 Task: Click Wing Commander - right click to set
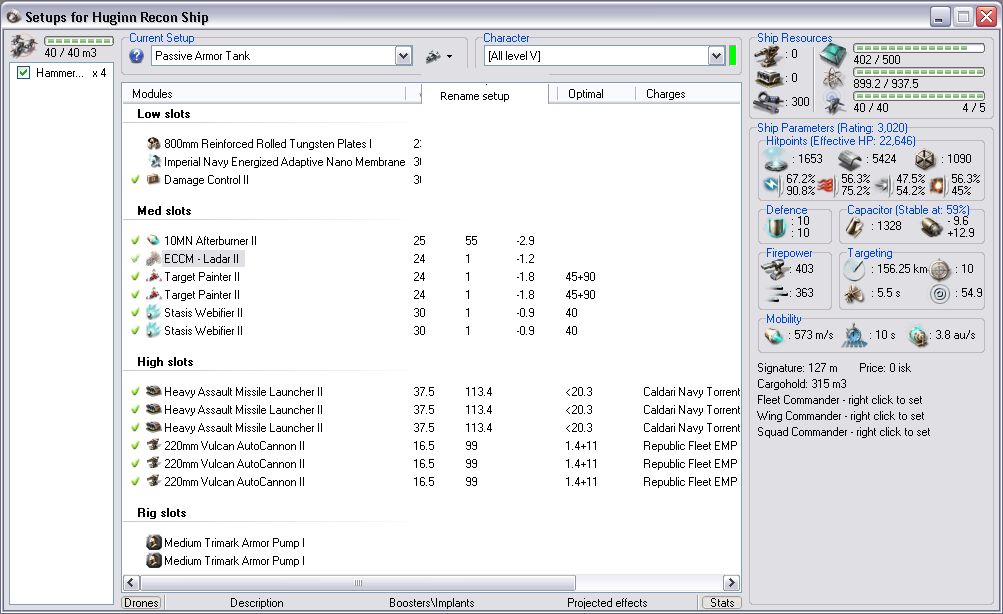pos(841,416)
